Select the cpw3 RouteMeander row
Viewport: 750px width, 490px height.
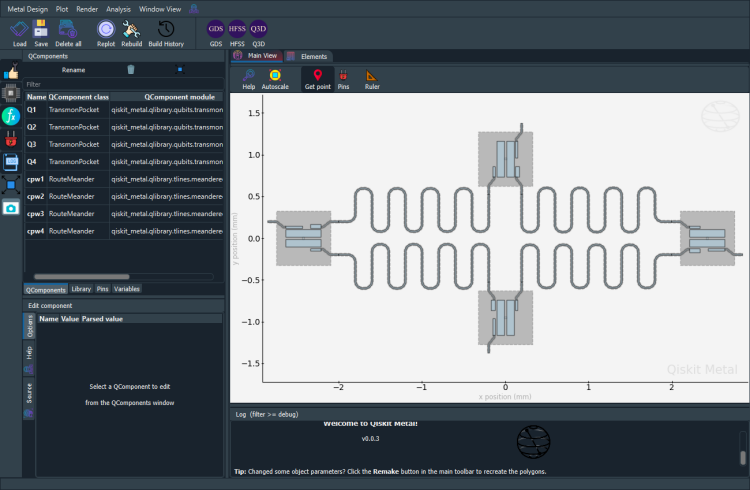(x=124, y=214)
